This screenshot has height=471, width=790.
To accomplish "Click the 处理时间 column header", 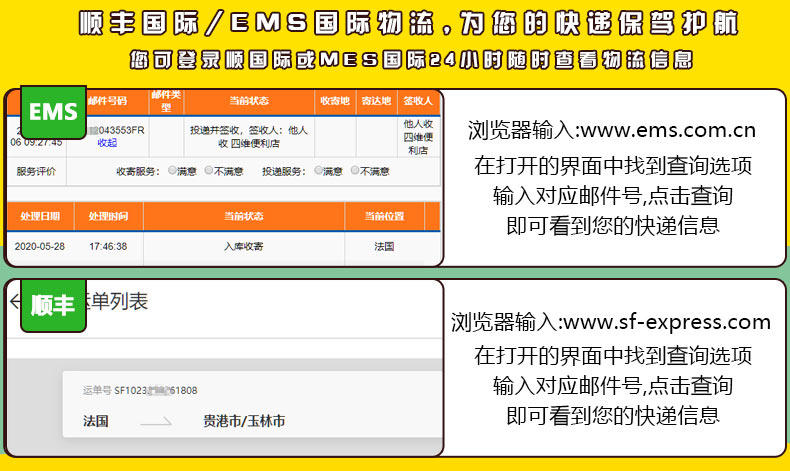I will pos(108,217).
